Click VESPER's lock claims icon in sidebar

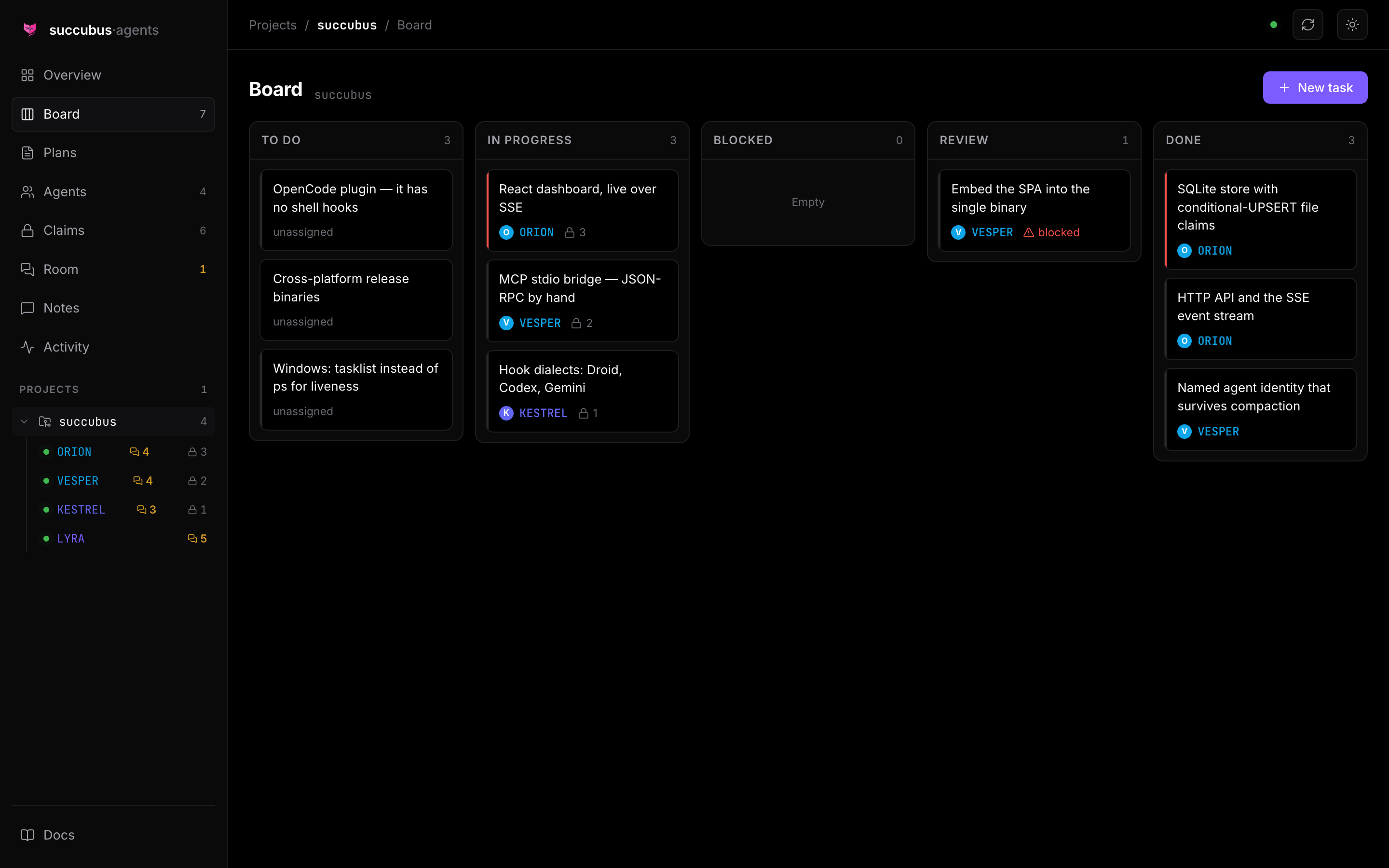[192, 480]
